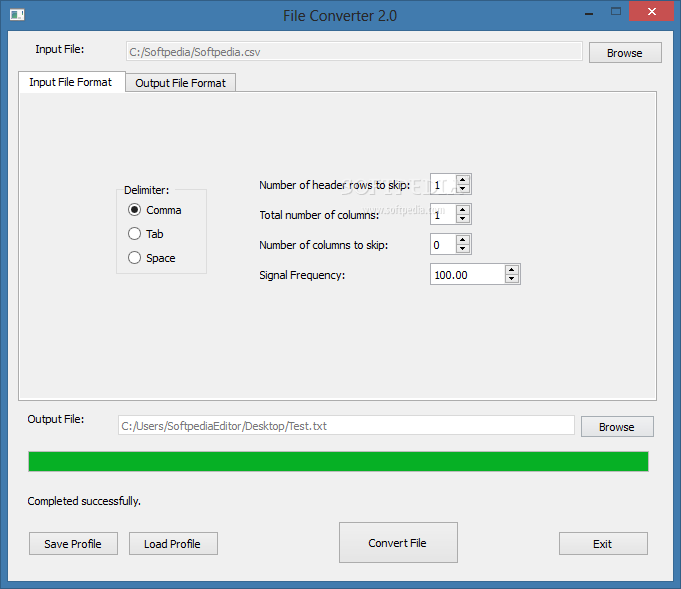The width and height of the screenshot is (681, 589).
Task: Decrease number of header rows to skip
Action: (x=463, y=188)
